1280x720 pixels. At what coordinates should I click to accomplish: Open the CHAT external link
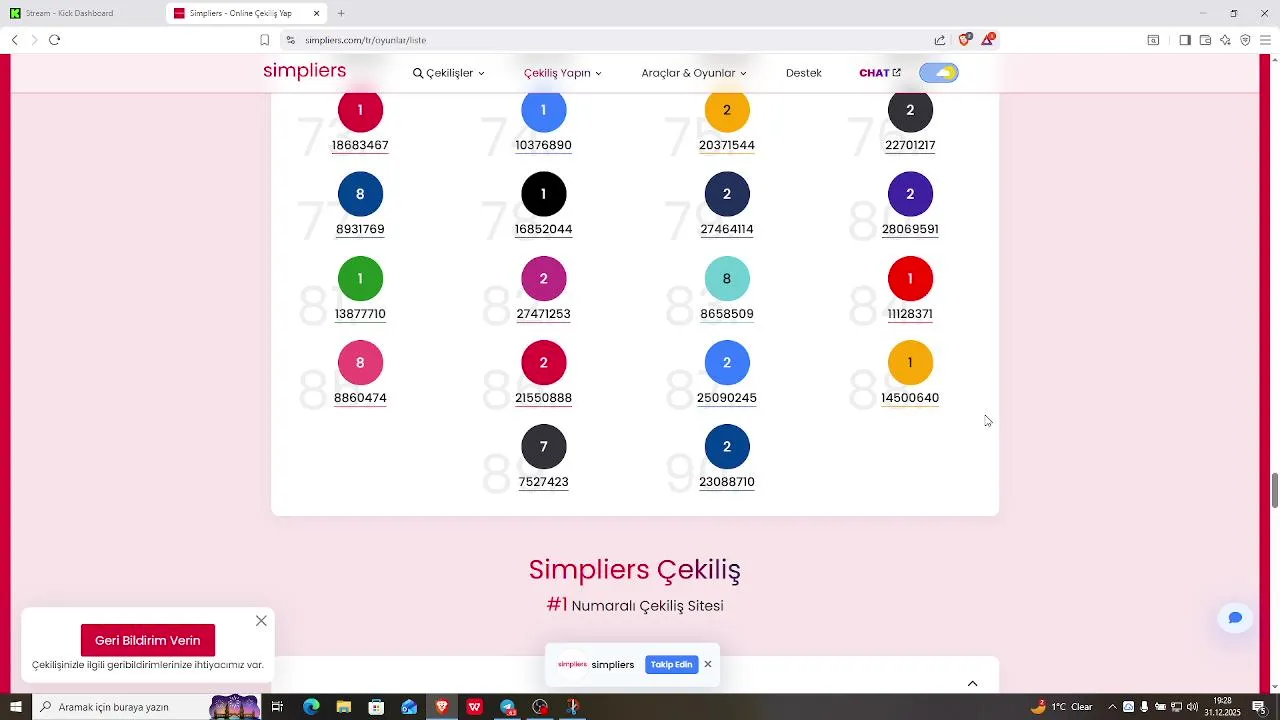[880, 73]
